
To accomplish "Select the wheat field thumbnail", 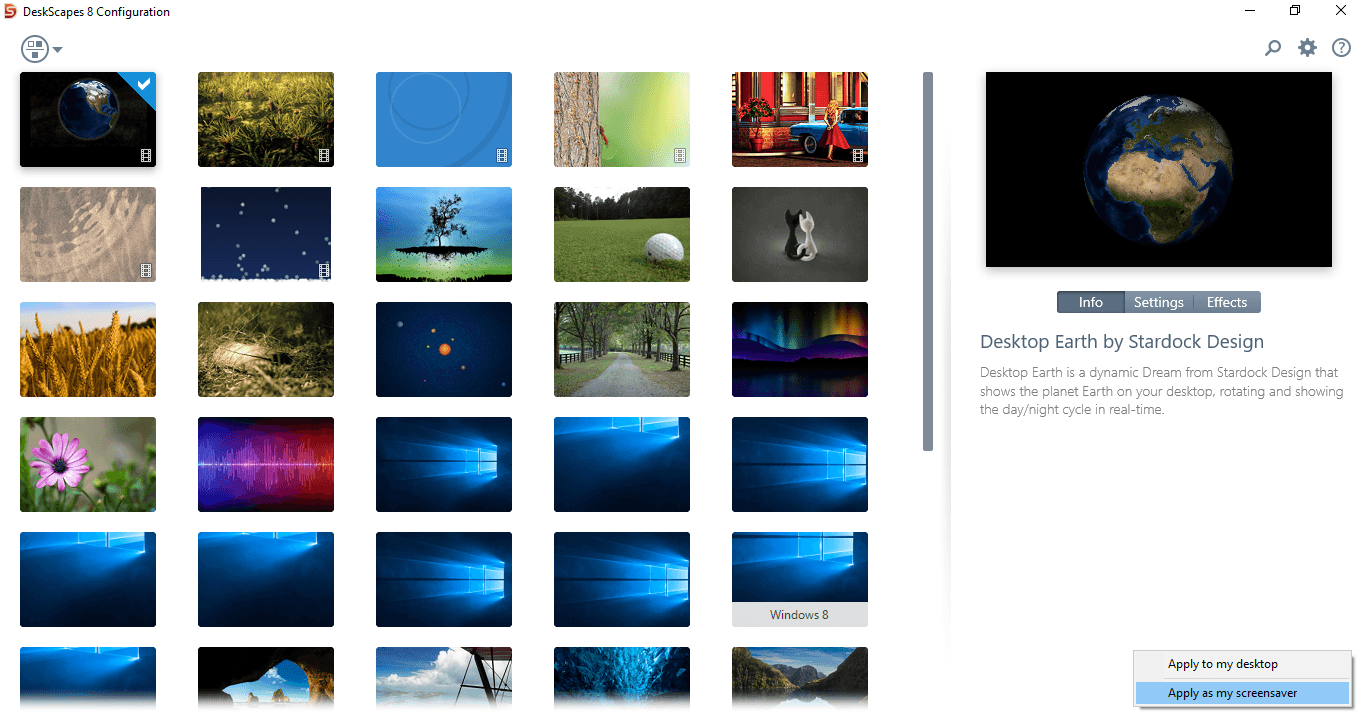I will point(88,349).
